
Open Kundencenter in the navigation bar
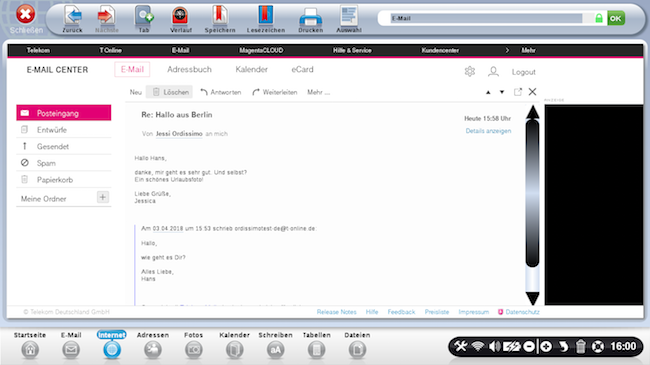(440, 50)
